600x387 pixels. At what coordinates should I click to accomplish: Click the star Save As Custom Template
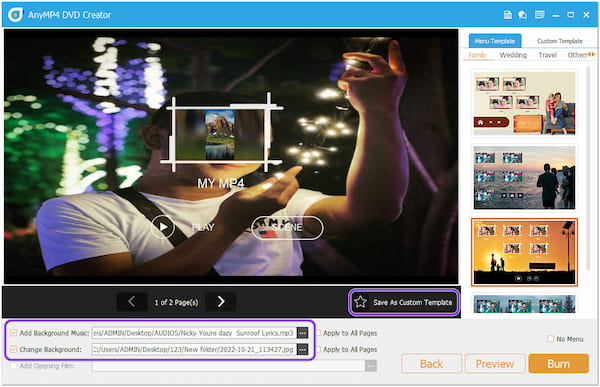tap(404, 302)
